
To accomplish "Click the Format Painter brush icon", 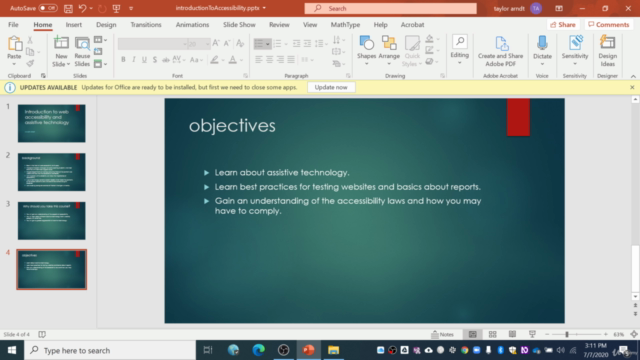I will point(30,63).
